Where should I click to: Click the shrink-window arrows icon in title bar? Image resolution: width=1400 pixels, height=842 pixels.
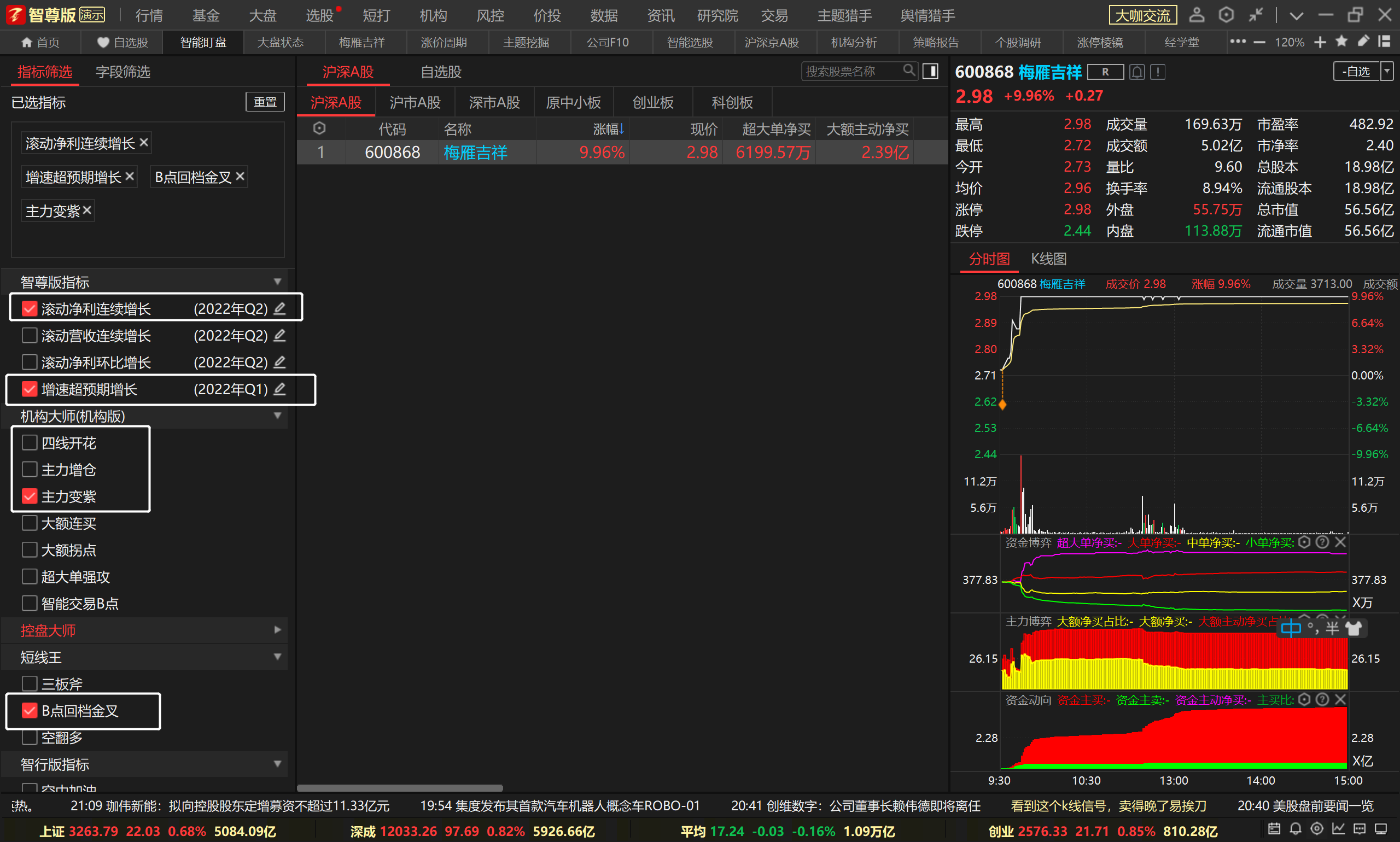[x=1255, y=15]
